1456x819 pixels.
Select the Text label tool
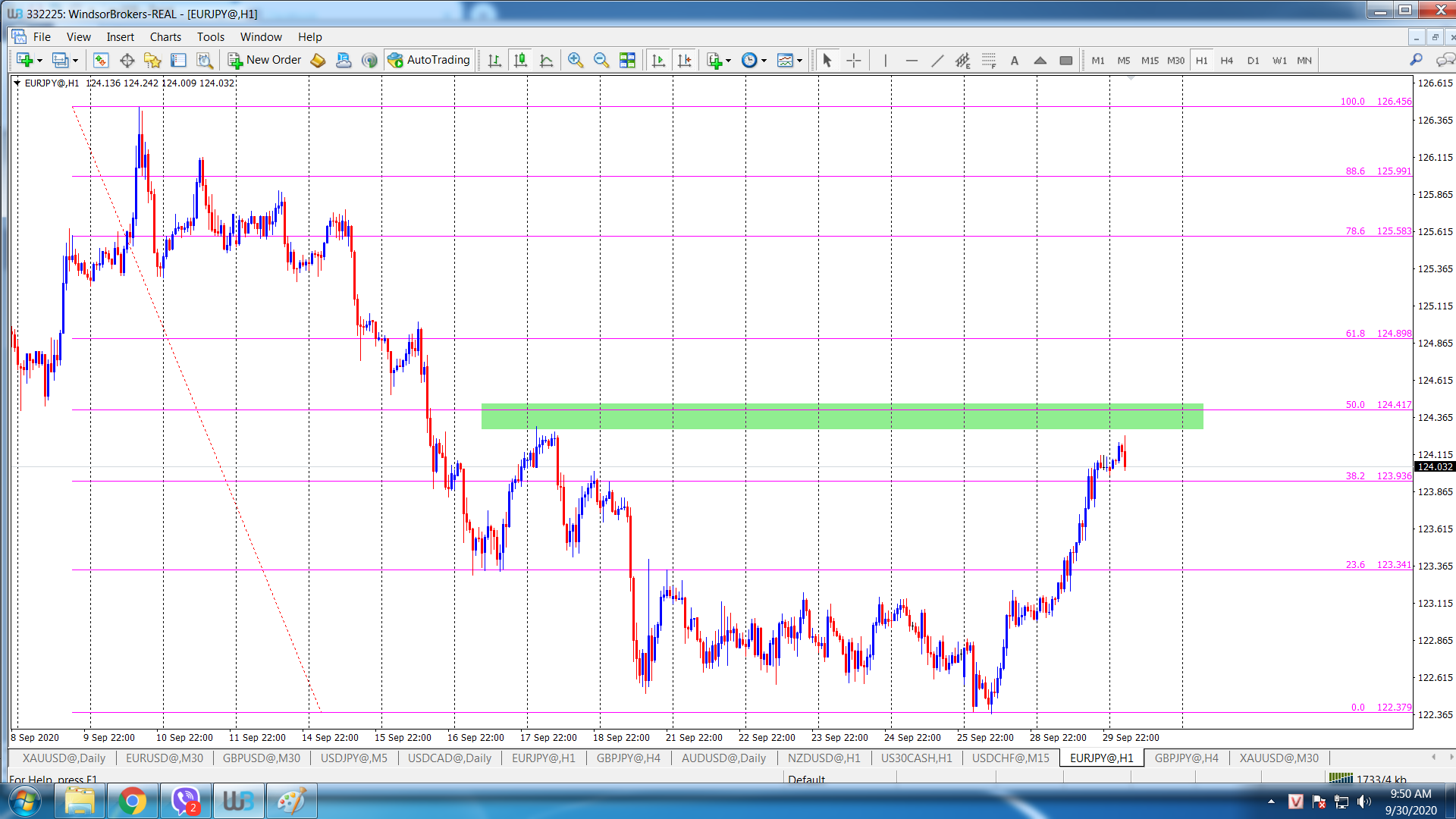pos(1015,60)
